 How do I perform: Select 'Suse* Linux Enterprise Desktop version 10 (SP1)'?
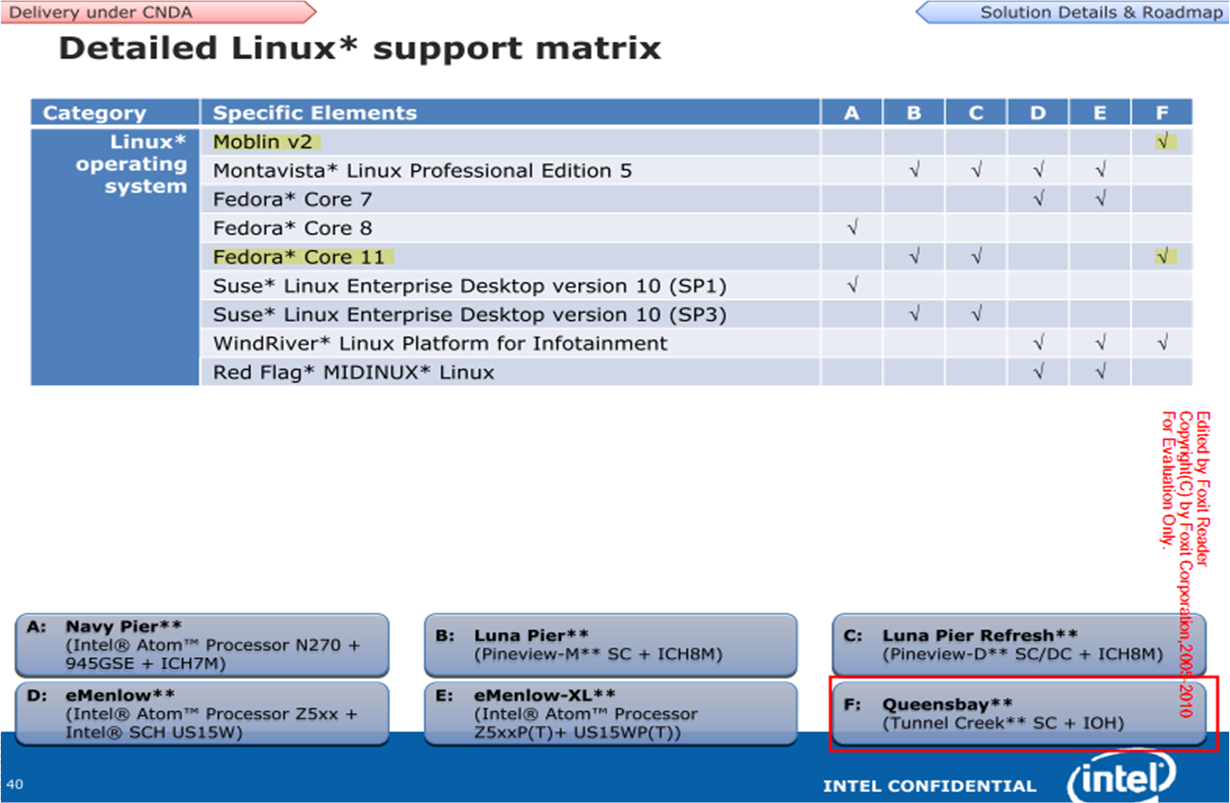469,286
